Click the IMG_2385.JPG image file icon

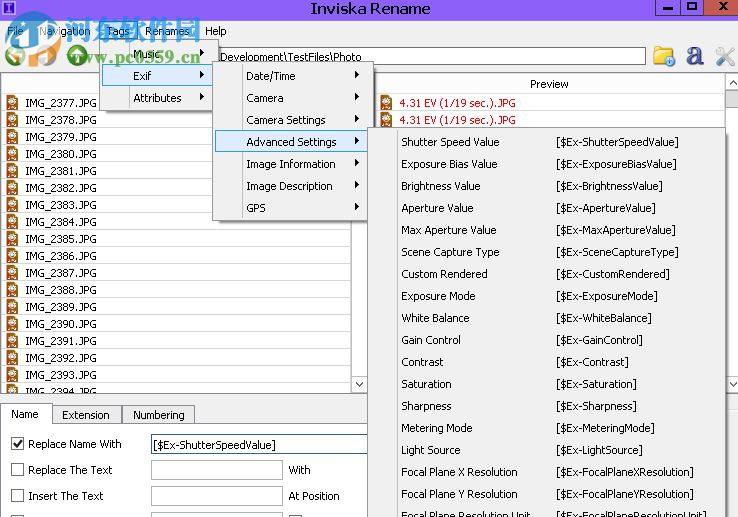(x=13, y=239)
